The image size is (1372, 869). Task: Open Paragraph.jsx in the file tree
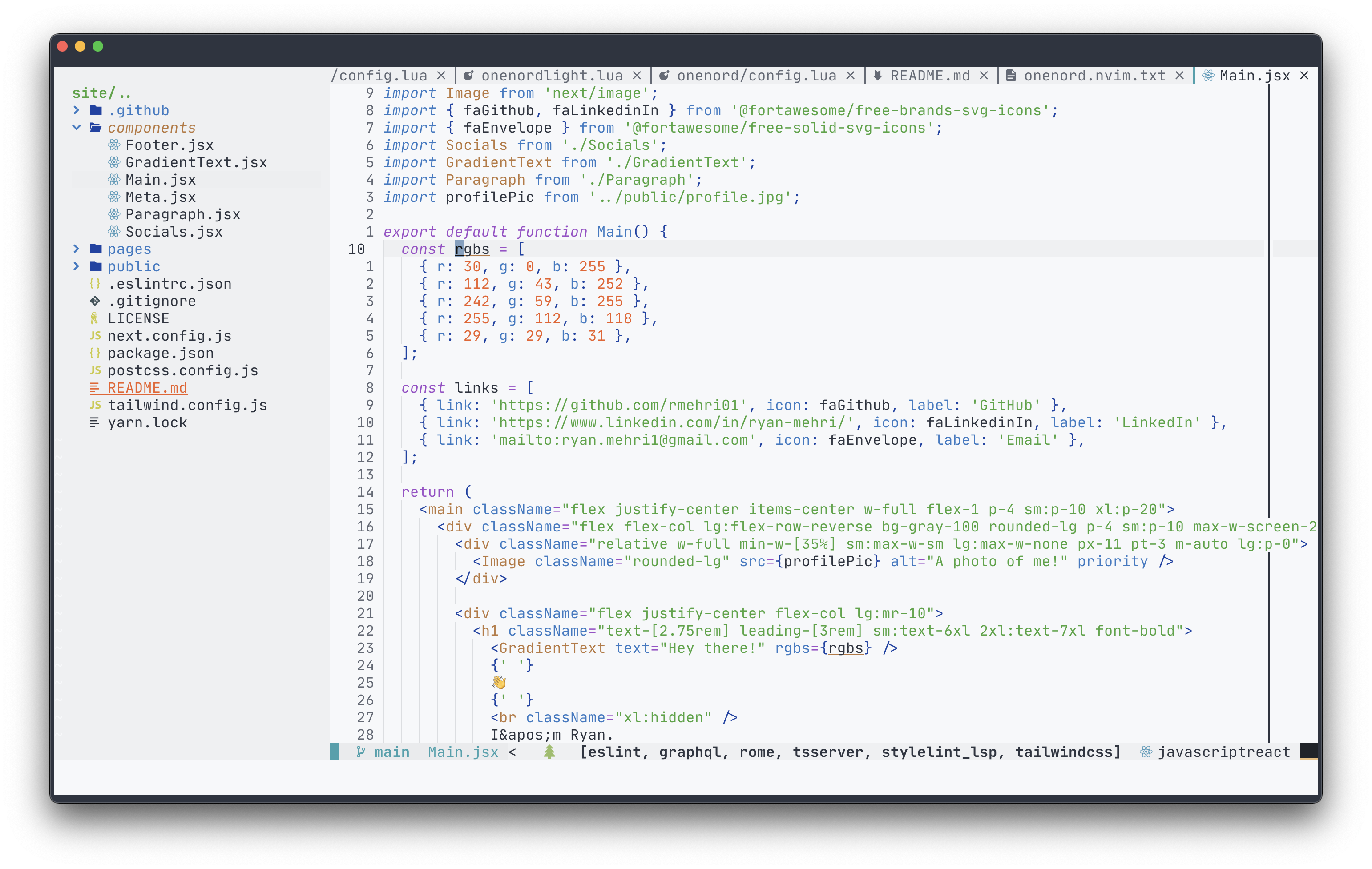tap(183, 215)
